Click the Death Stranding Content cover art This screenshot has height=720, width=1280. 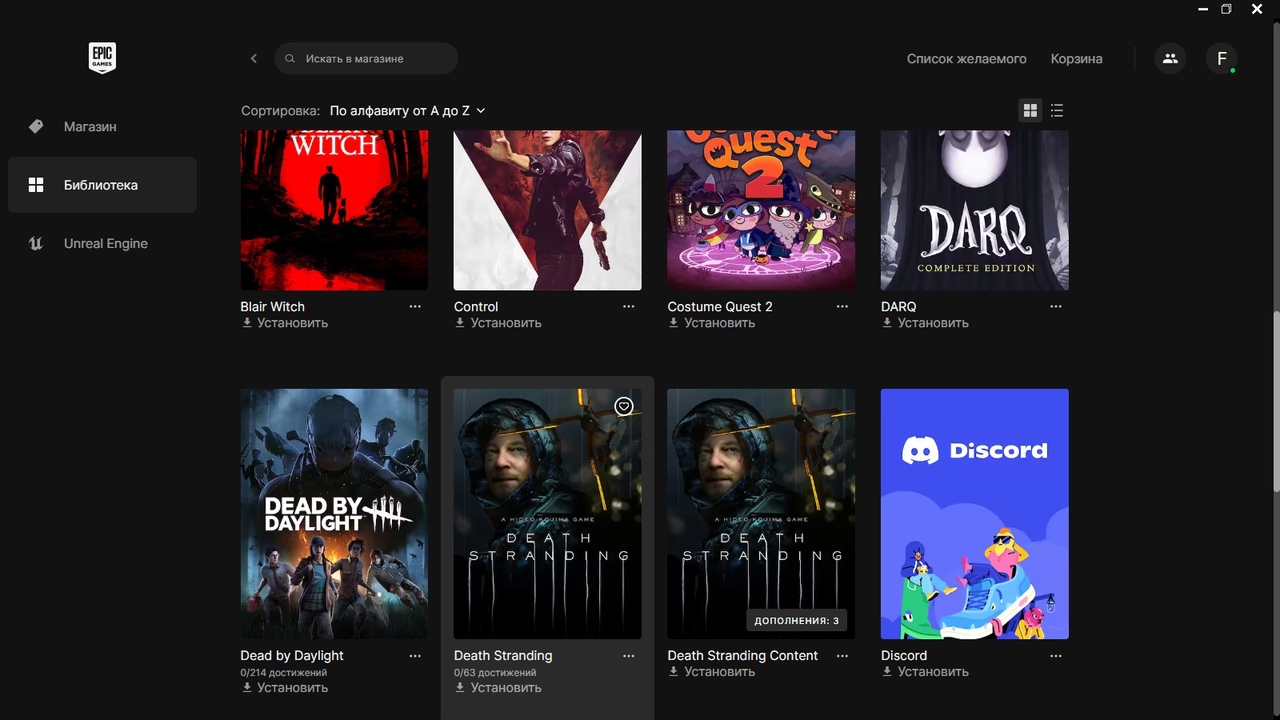[761, 514]
